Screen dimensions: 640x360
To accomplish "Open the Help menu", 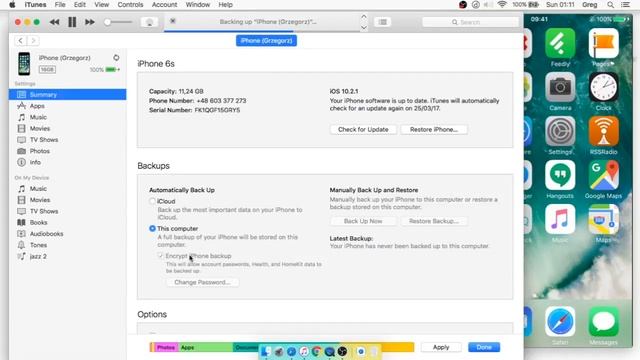I will (x=225, y=4).
